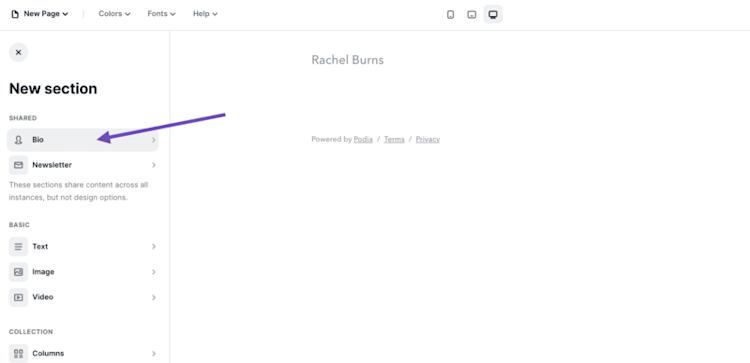
Task: Click the Bio person icon
Action: point(18,140)
